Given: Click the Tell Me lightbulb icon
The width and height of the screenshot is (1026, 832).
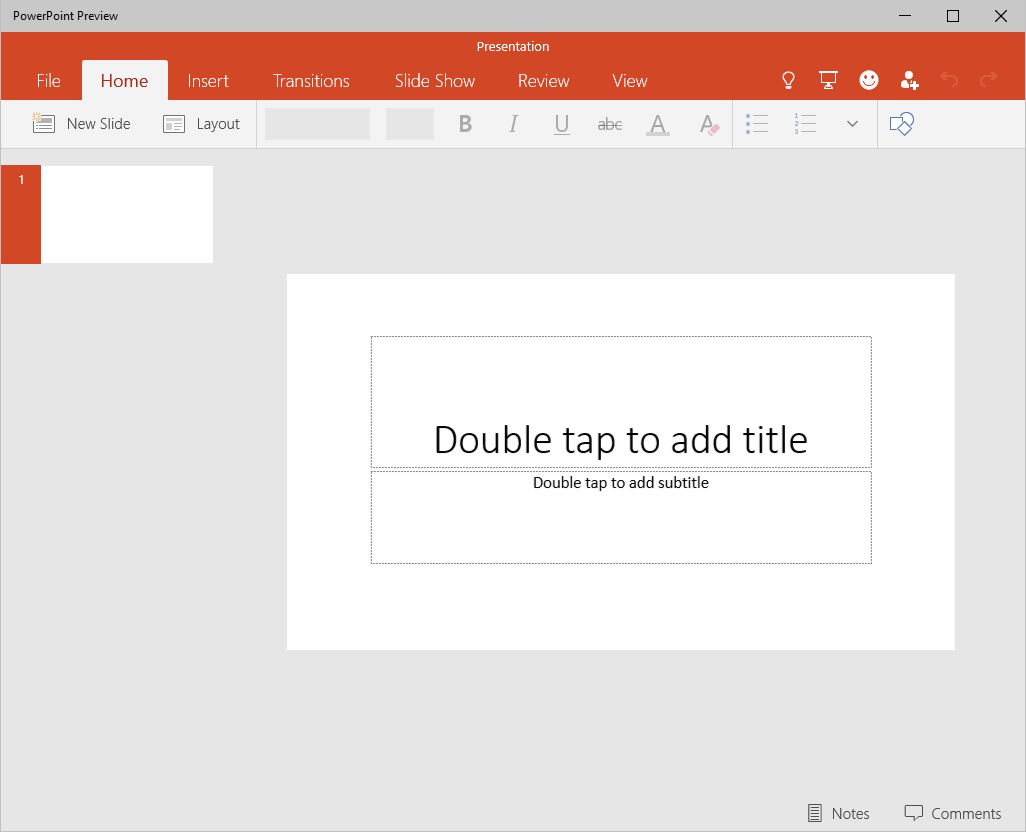Looking at the screenshot, I should tap(788, 80).
